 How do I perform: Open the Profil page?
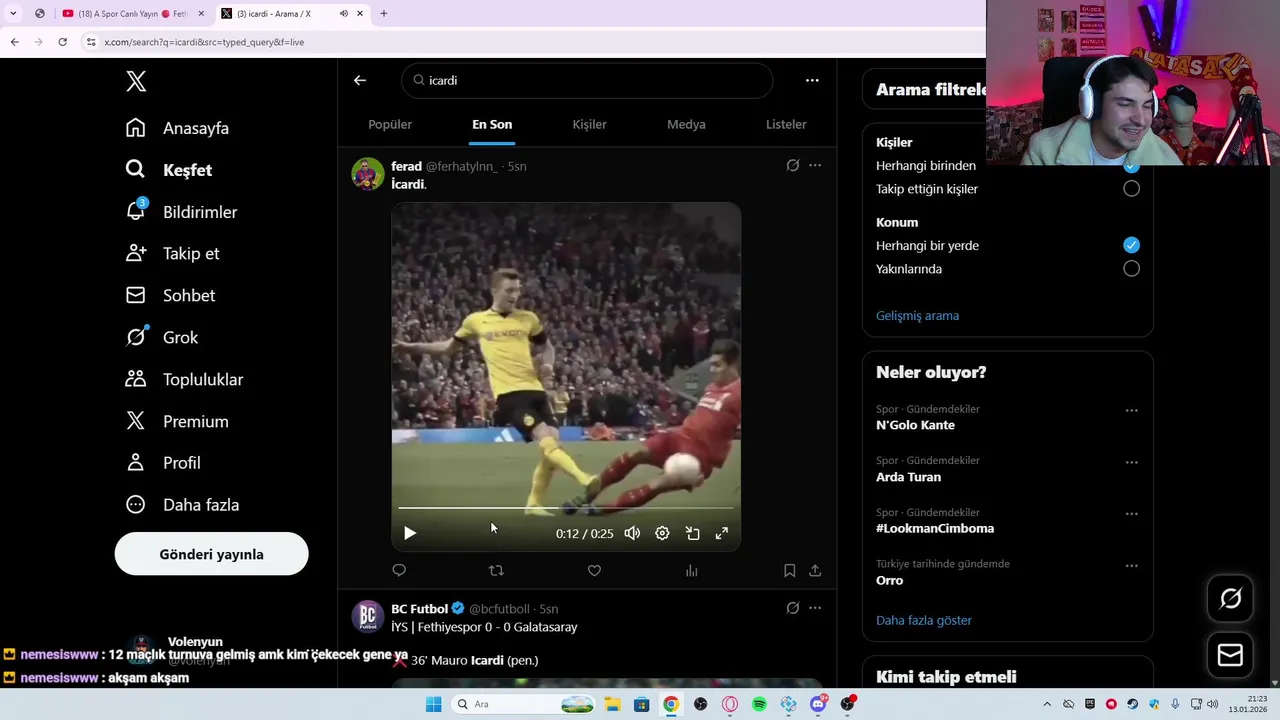pos(163,462)
